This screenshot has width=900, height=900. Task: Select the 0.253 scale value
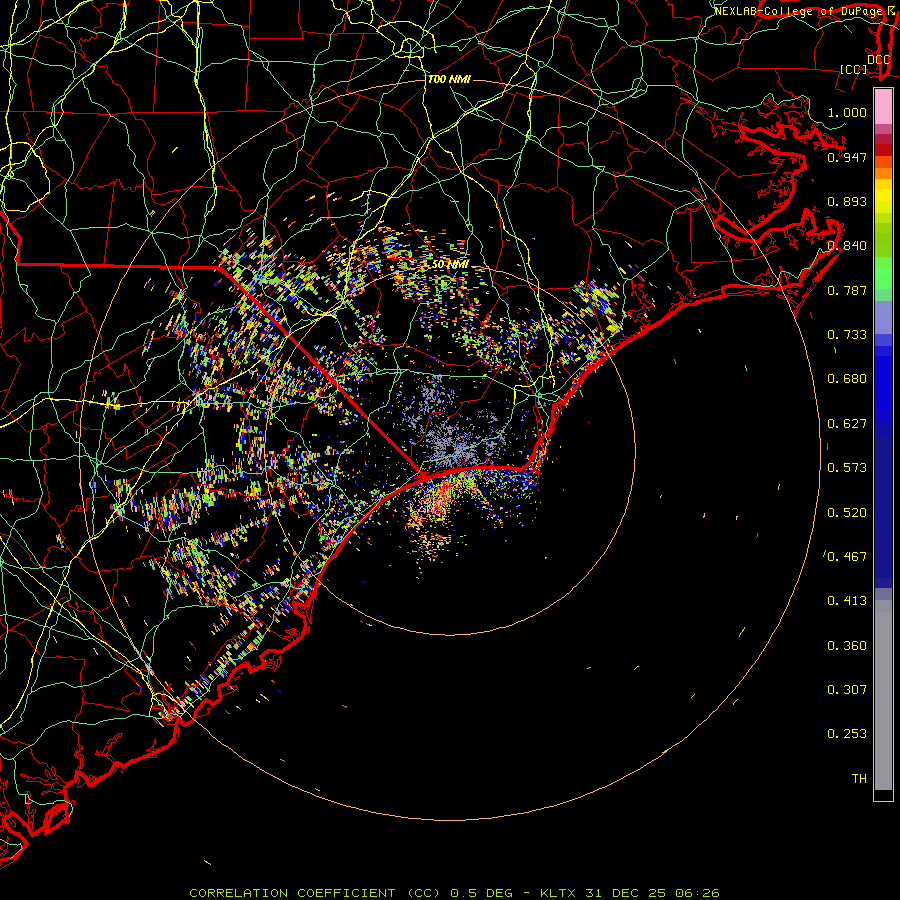pos(847,734)
